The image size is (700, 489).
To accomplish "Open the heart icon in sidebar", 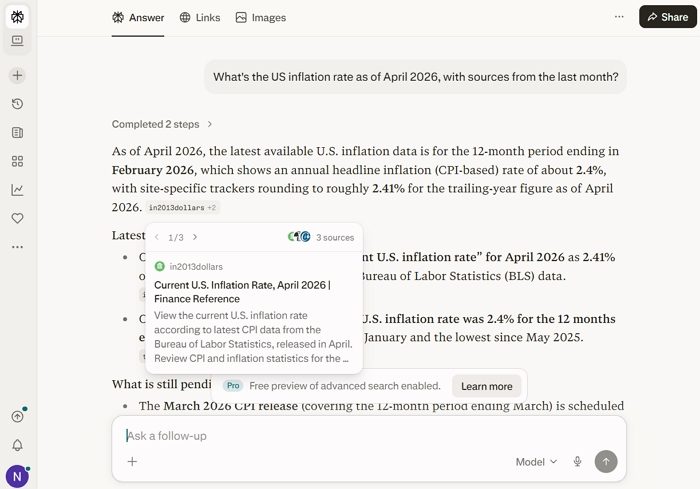I will tap(17, 218).
